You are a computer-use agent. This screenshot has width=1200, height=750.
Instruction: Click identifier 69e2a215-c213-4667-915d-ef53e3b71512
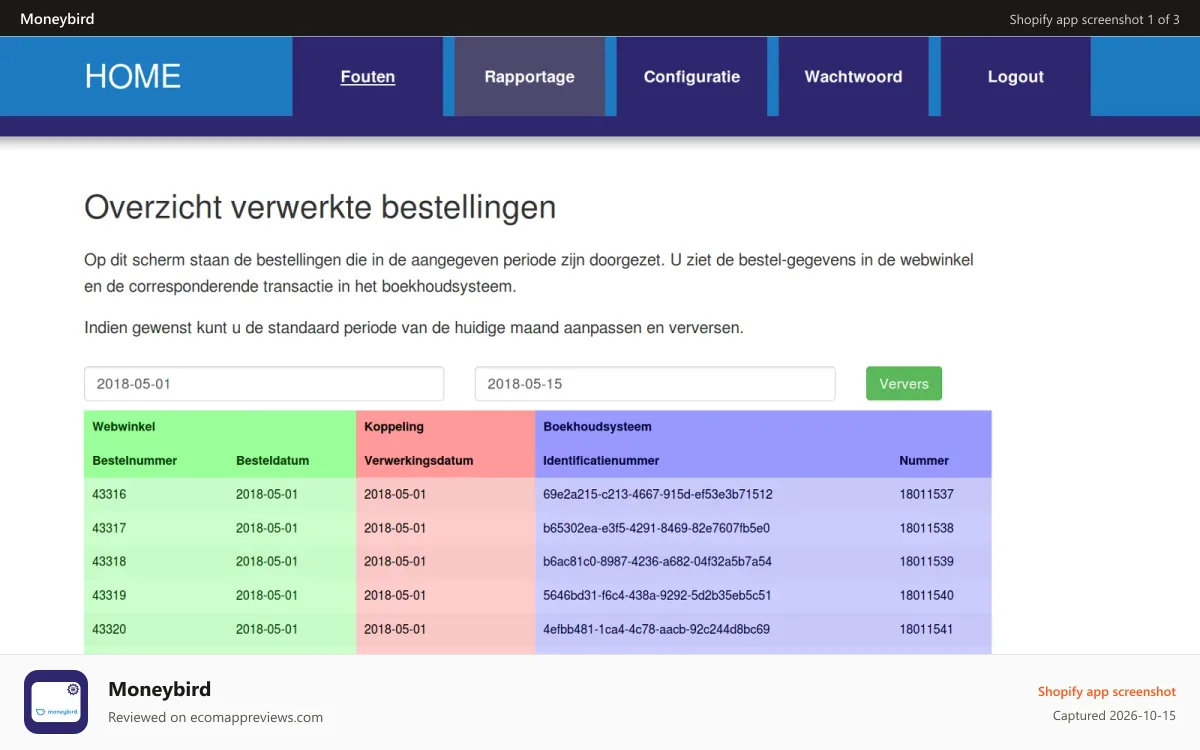pos(658,494)
